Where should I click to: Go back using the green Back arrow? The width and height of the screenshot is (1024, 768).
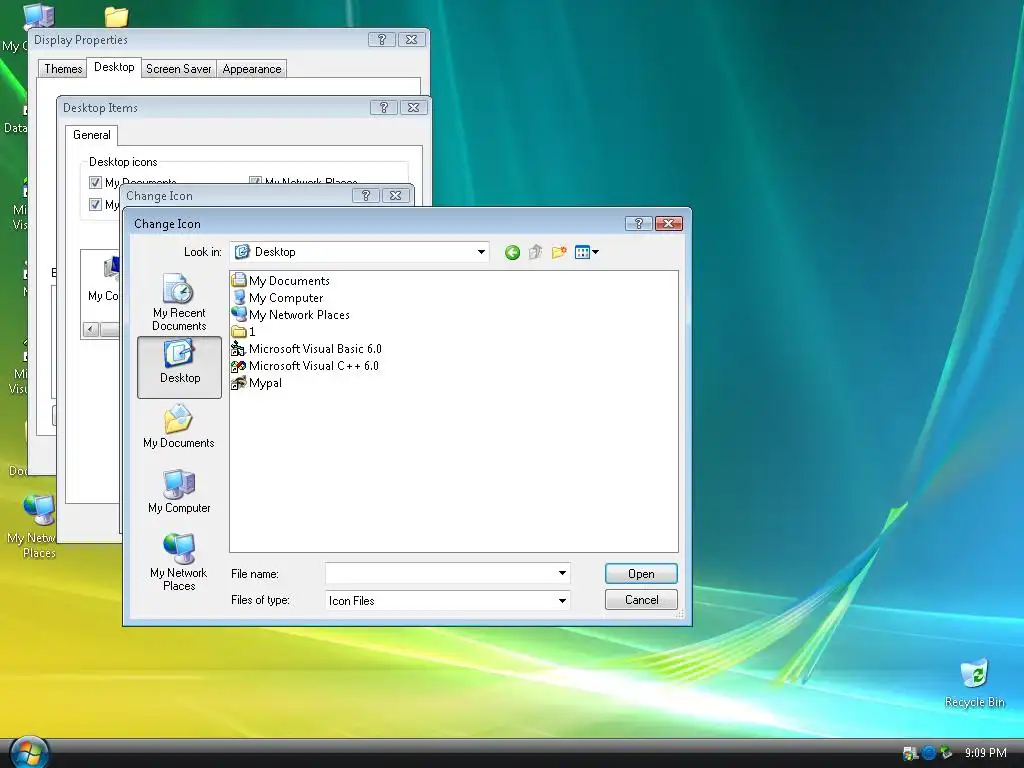(x=512, y=252)
